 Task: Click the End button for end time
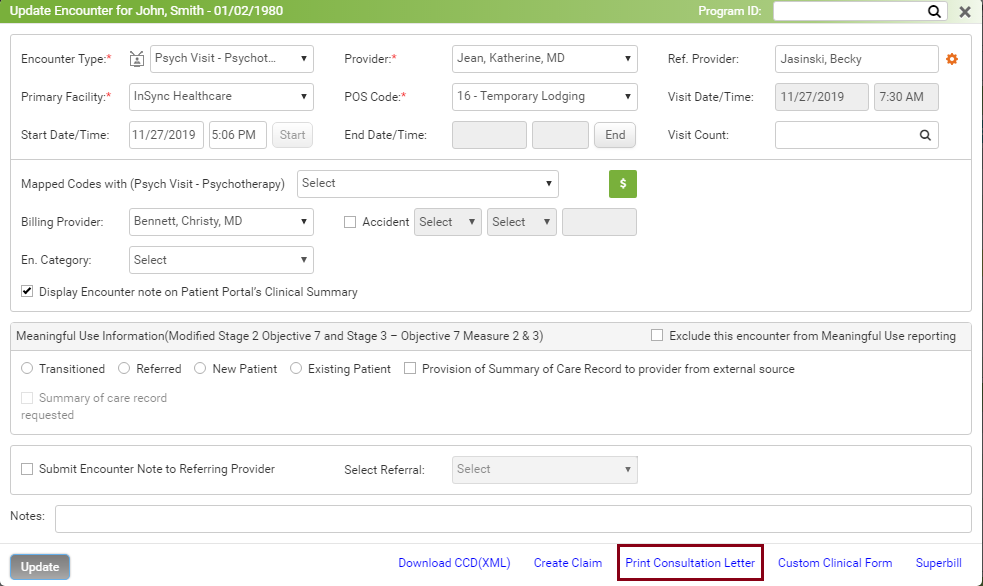click(x=615, y=135)
